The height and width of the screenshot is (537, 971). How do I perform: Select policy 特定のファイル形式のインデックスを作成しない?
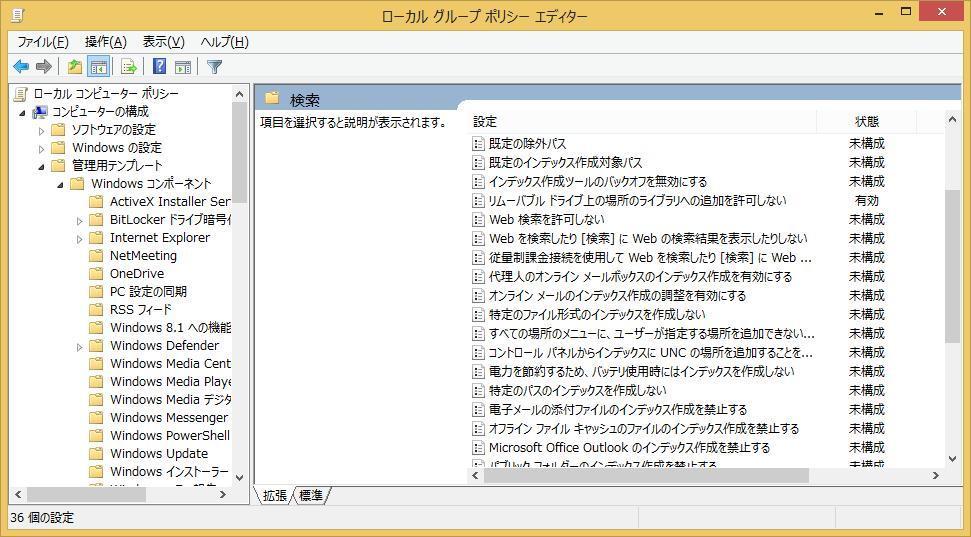point(597,314)
